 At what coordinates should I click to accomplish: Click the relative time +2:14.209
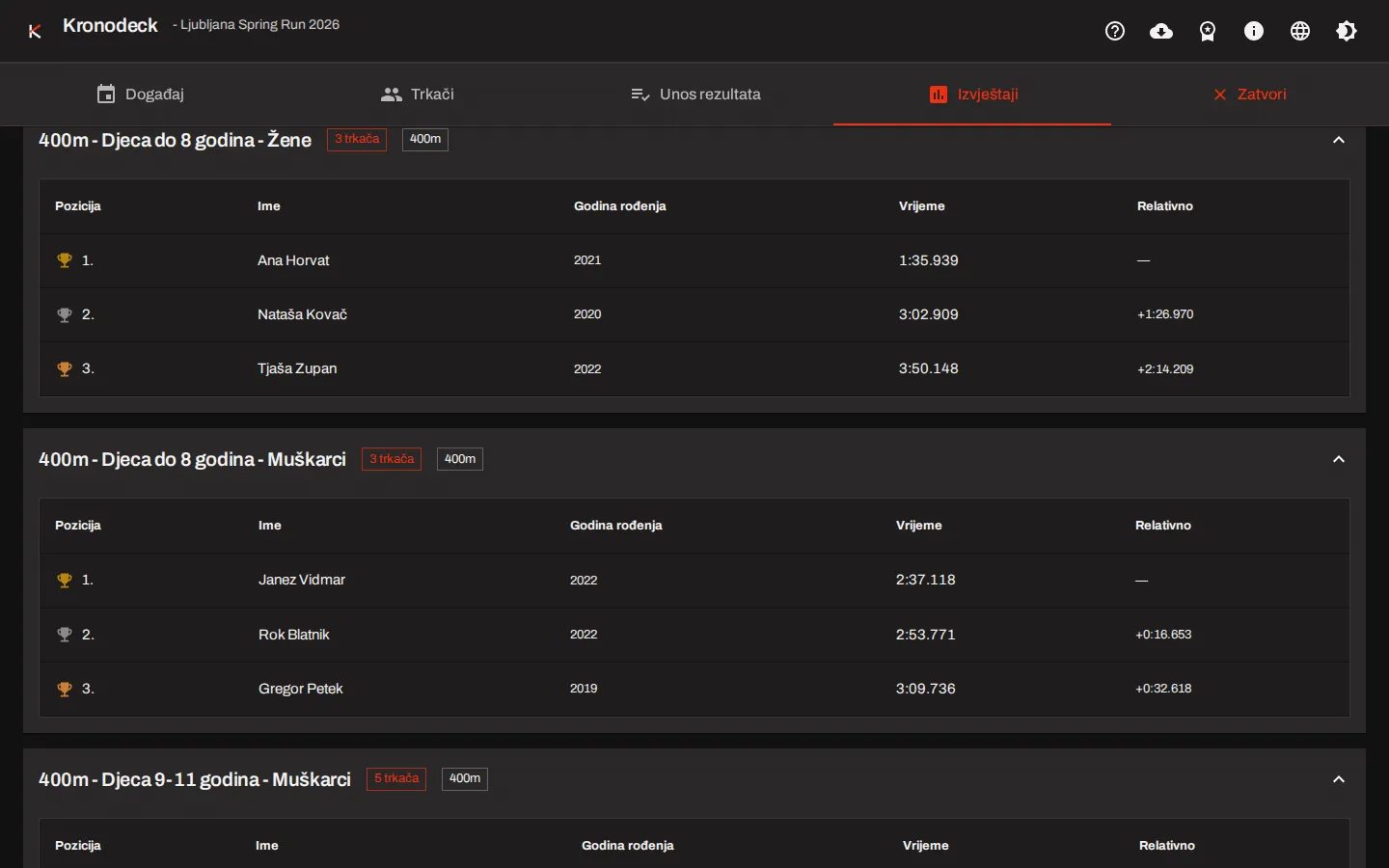1165,369
